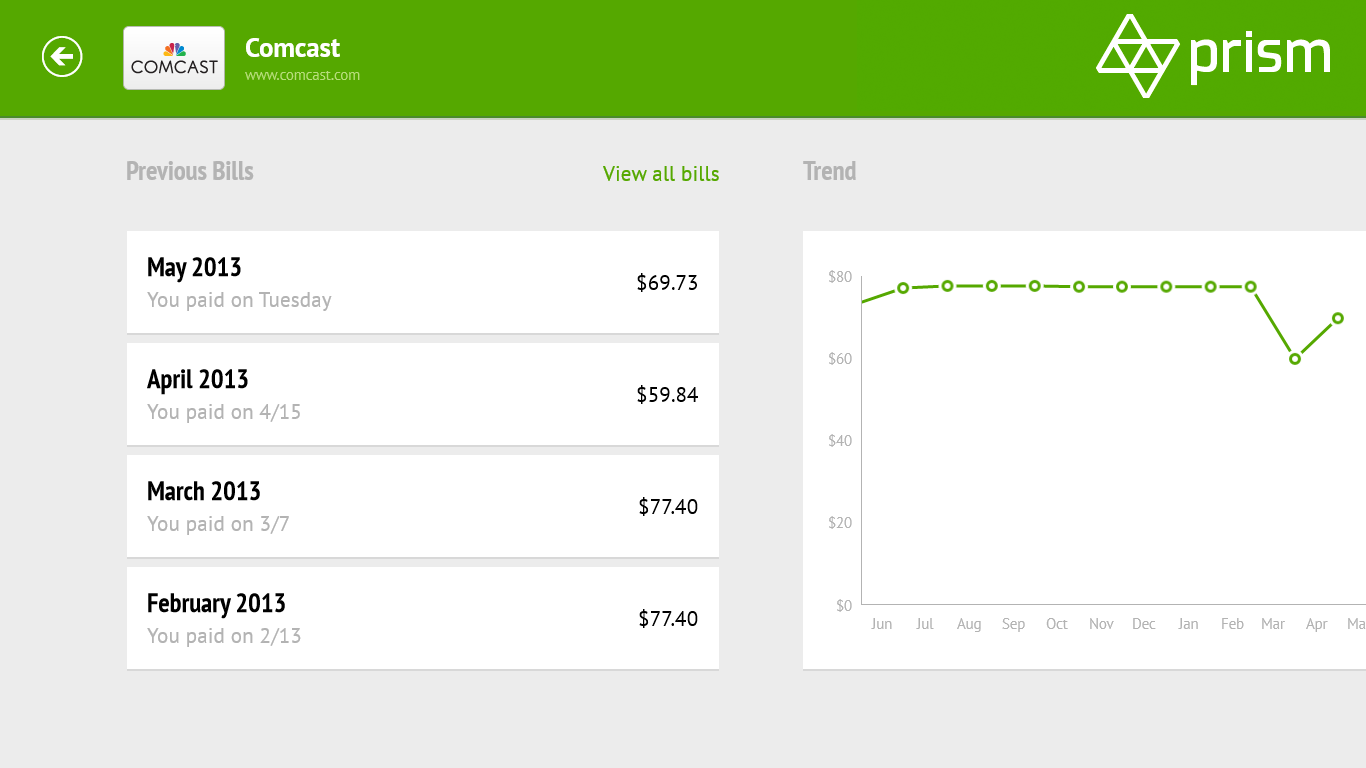Select the April 2013 bill entry

(422, 394)
